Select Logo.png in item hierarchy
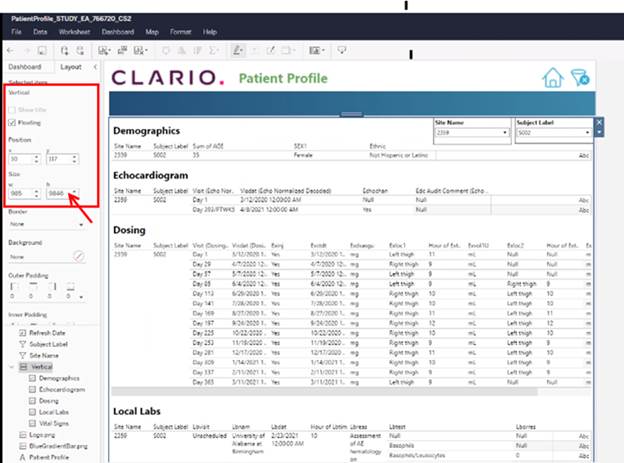 point(37,435)
